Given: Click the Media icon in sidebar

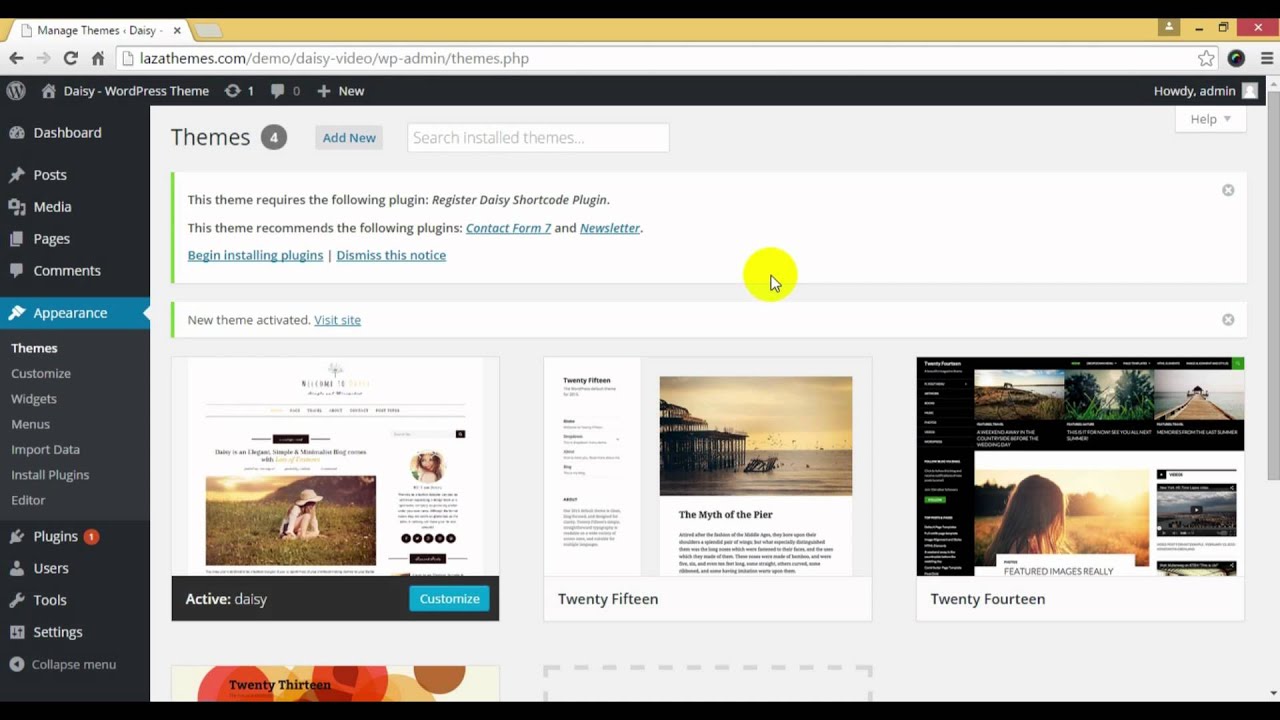Looking at the screenshot, I should coord(17,207).
